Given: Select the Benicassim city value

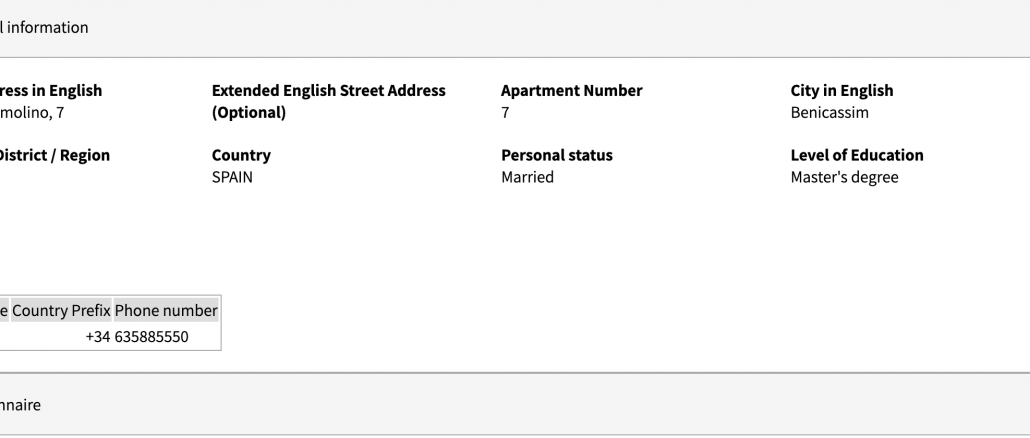Looking at the screenshot, I should (829, 113).
